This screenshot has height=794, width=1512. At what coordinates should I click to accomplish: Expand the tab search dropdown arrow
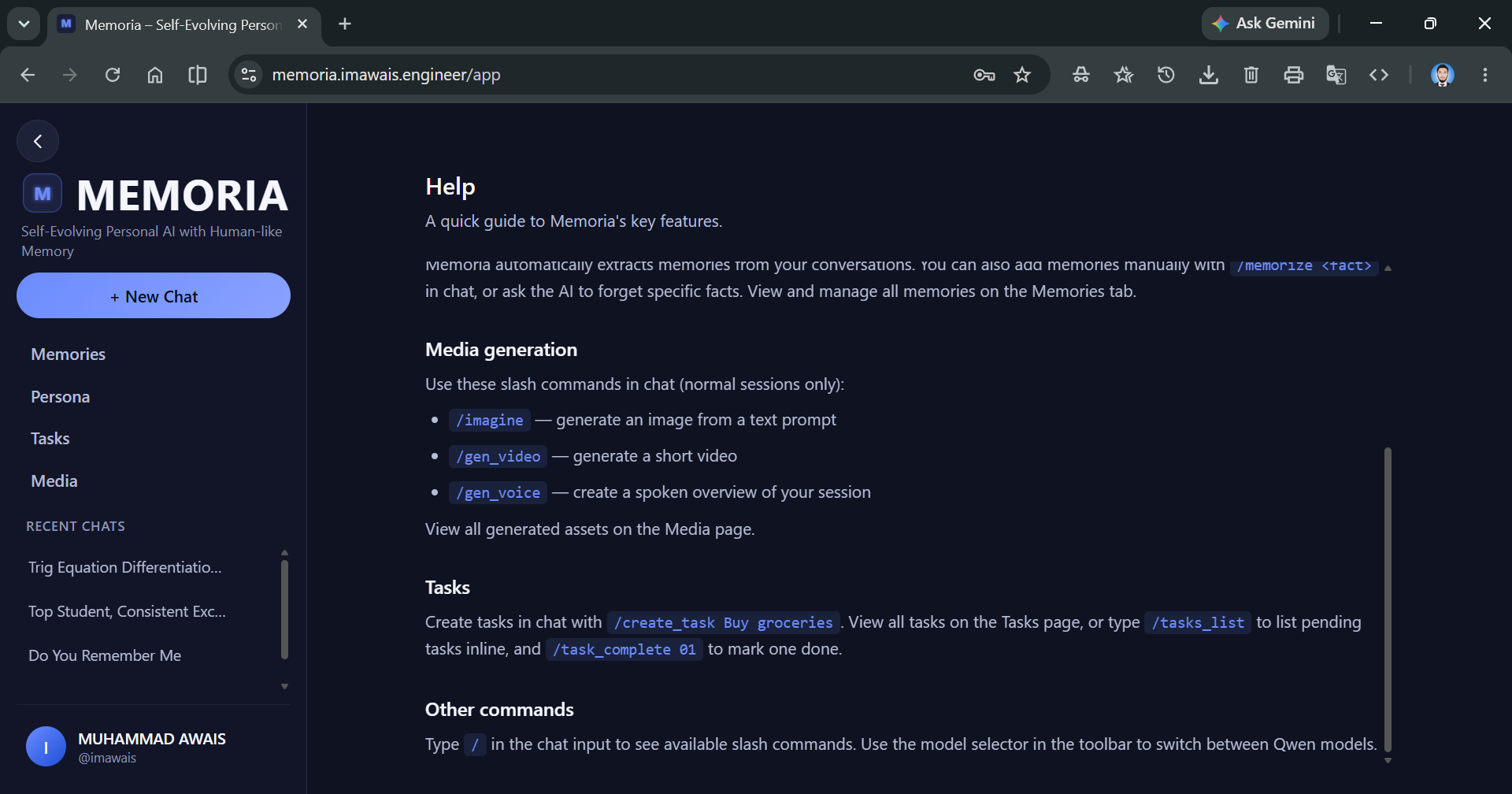point(24,24)
